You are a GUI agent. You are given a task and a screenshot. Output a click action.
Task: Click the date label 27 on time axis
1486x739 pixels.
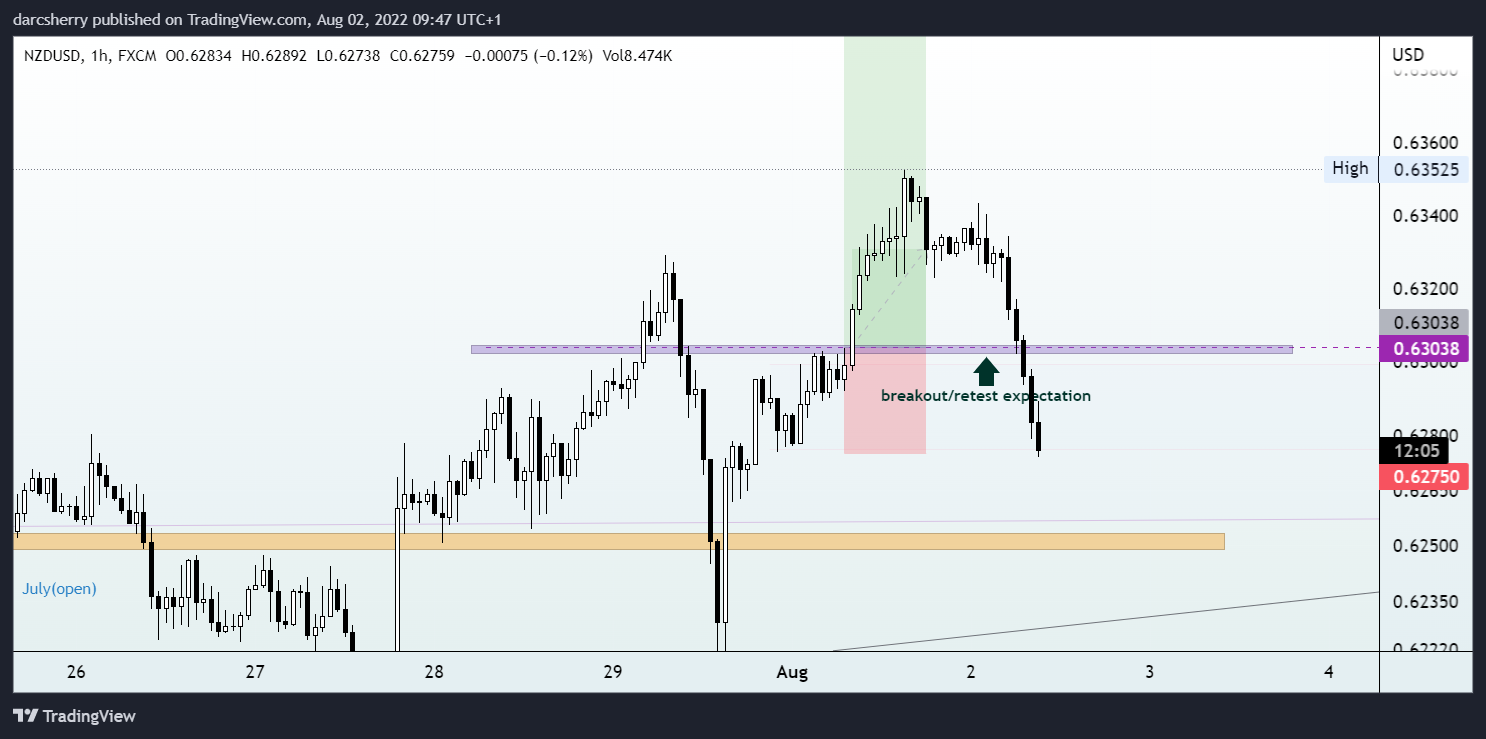(x=255, y=672)
